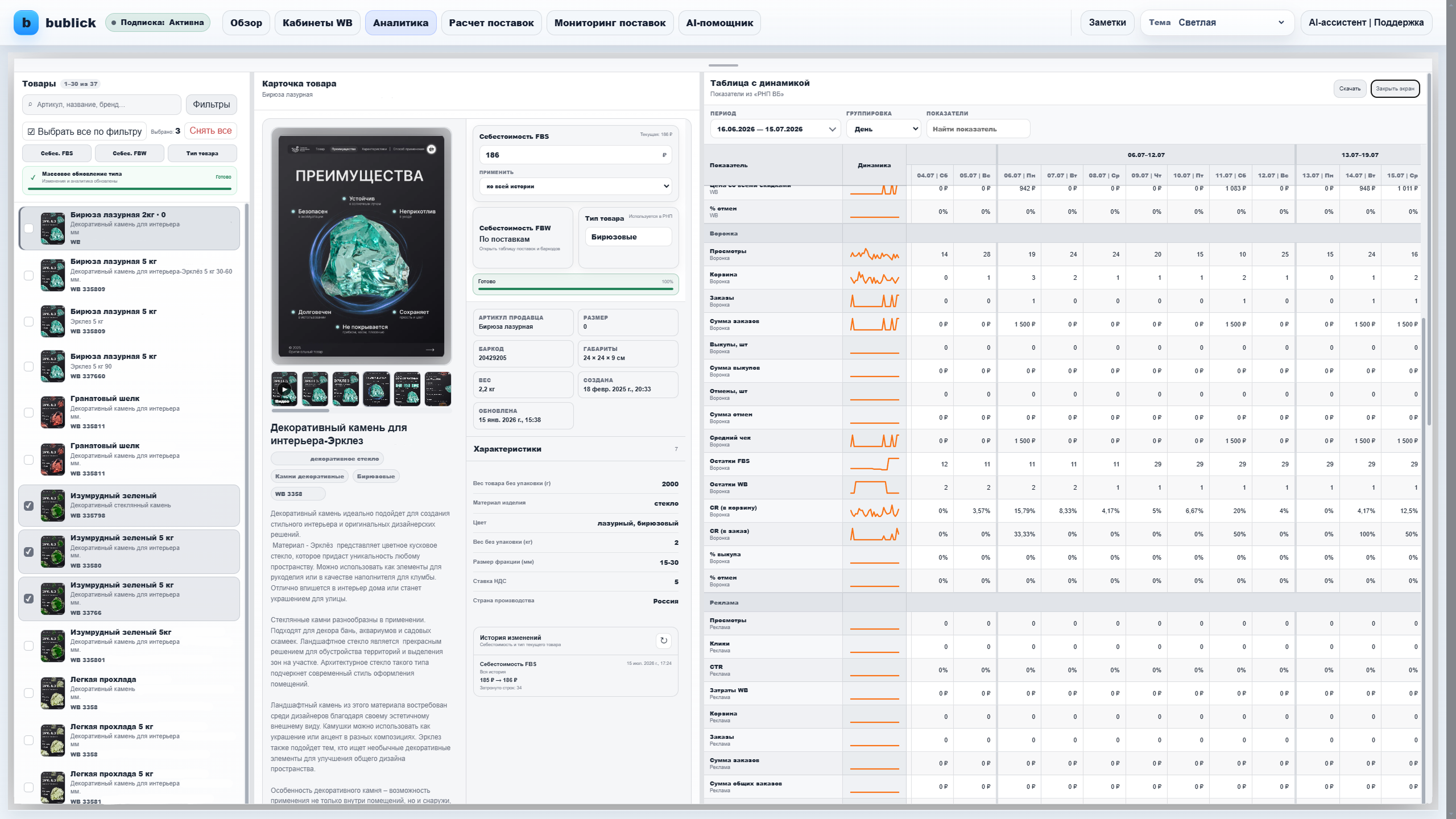Click the CR (в заказ) sparkline chart

(x=874, y=535)
